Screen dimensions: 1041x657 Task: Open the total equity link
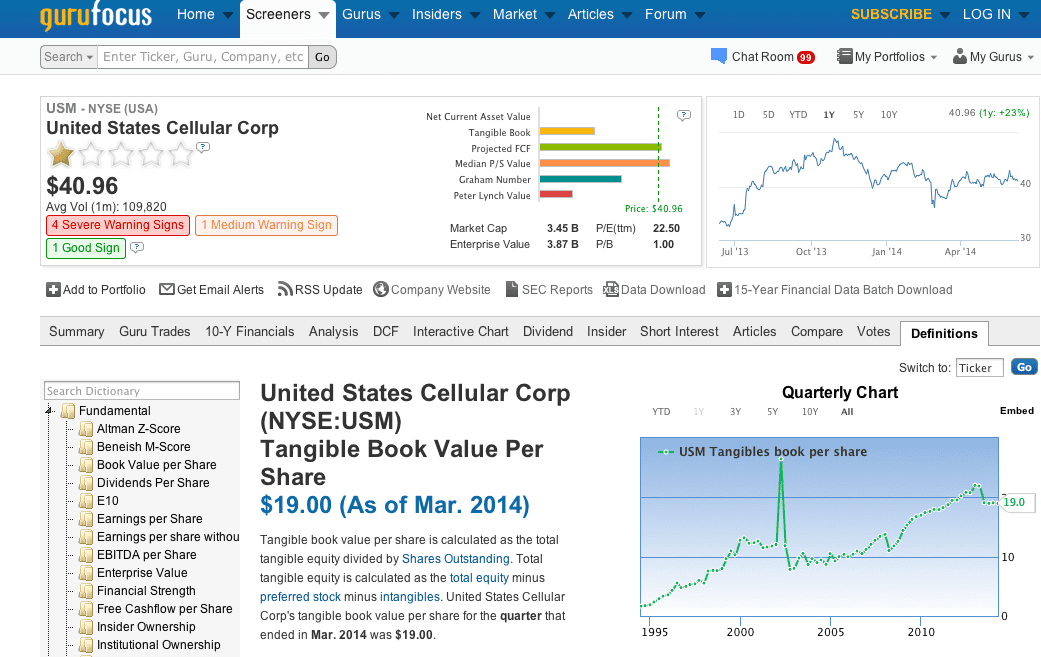click(479, 578)
